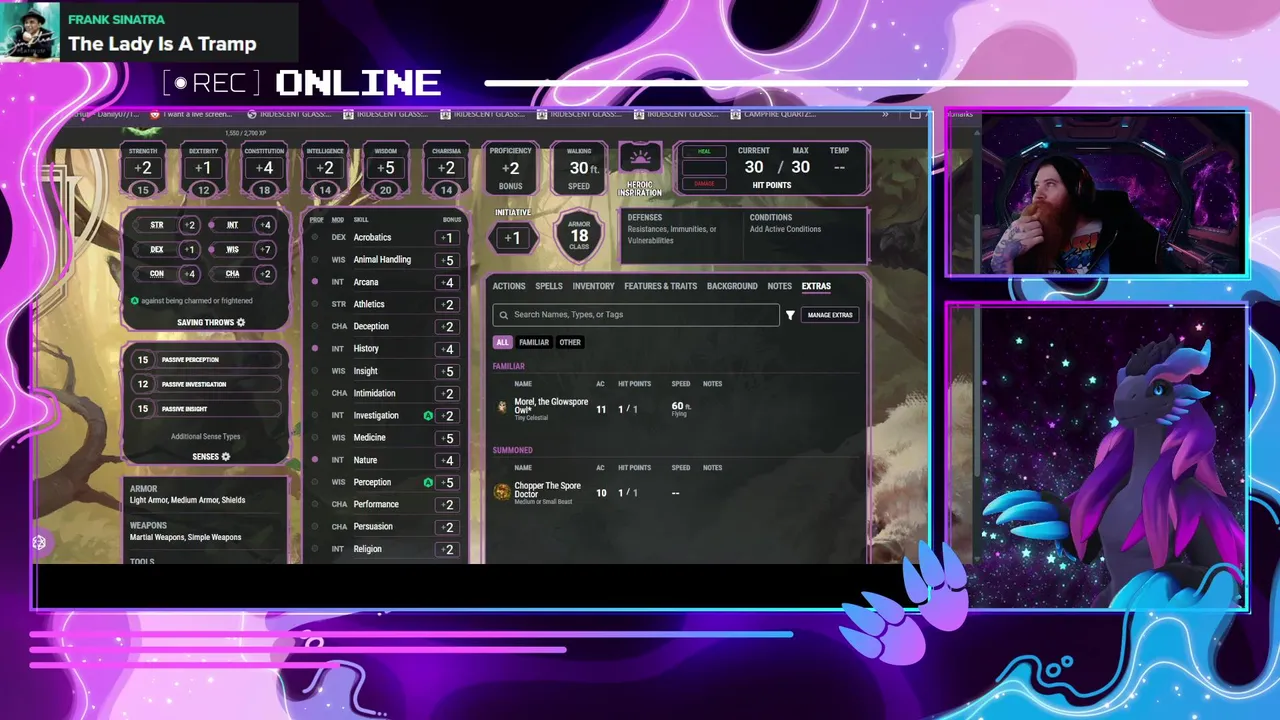This screenshot has height=720, width=1280.
Task: Click the search magnifier icon in Extras
Action: click(503, 315)
